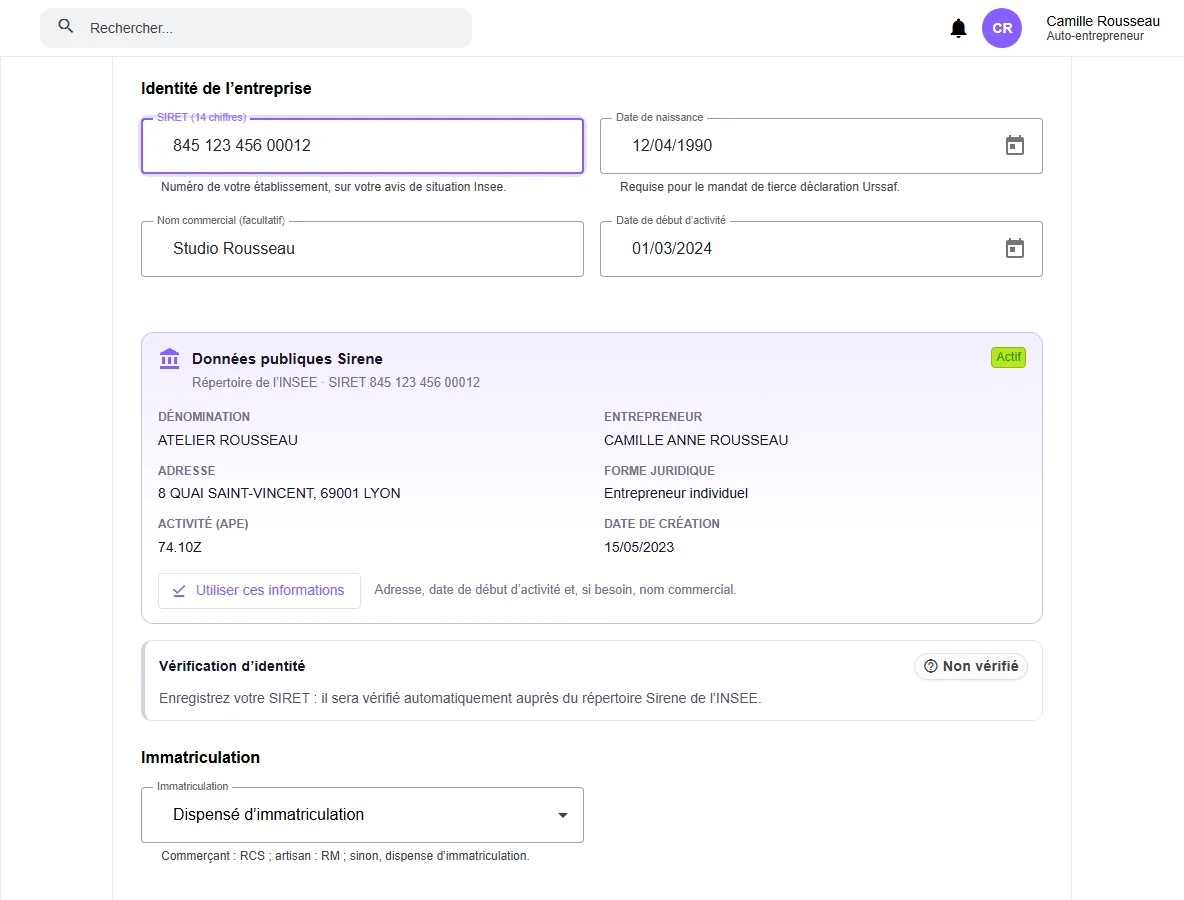Click the Identité de l'entreprise heading
Screen dimensions: 1184x900
[x=226, y=88]
